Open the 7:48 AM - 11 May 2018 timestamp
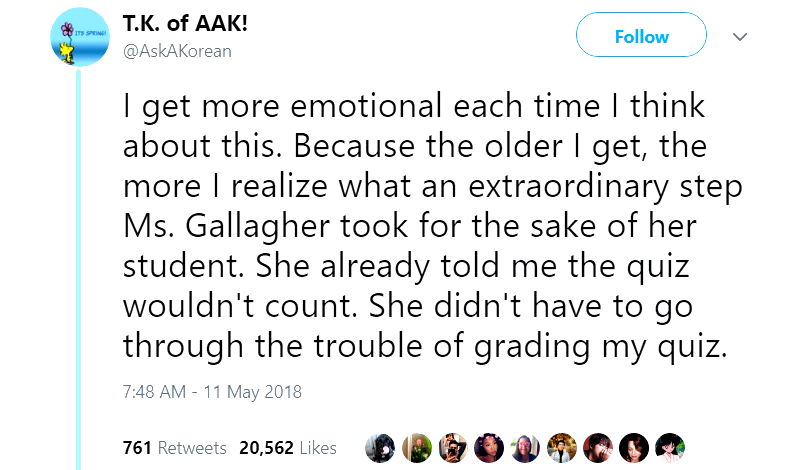 212,391
